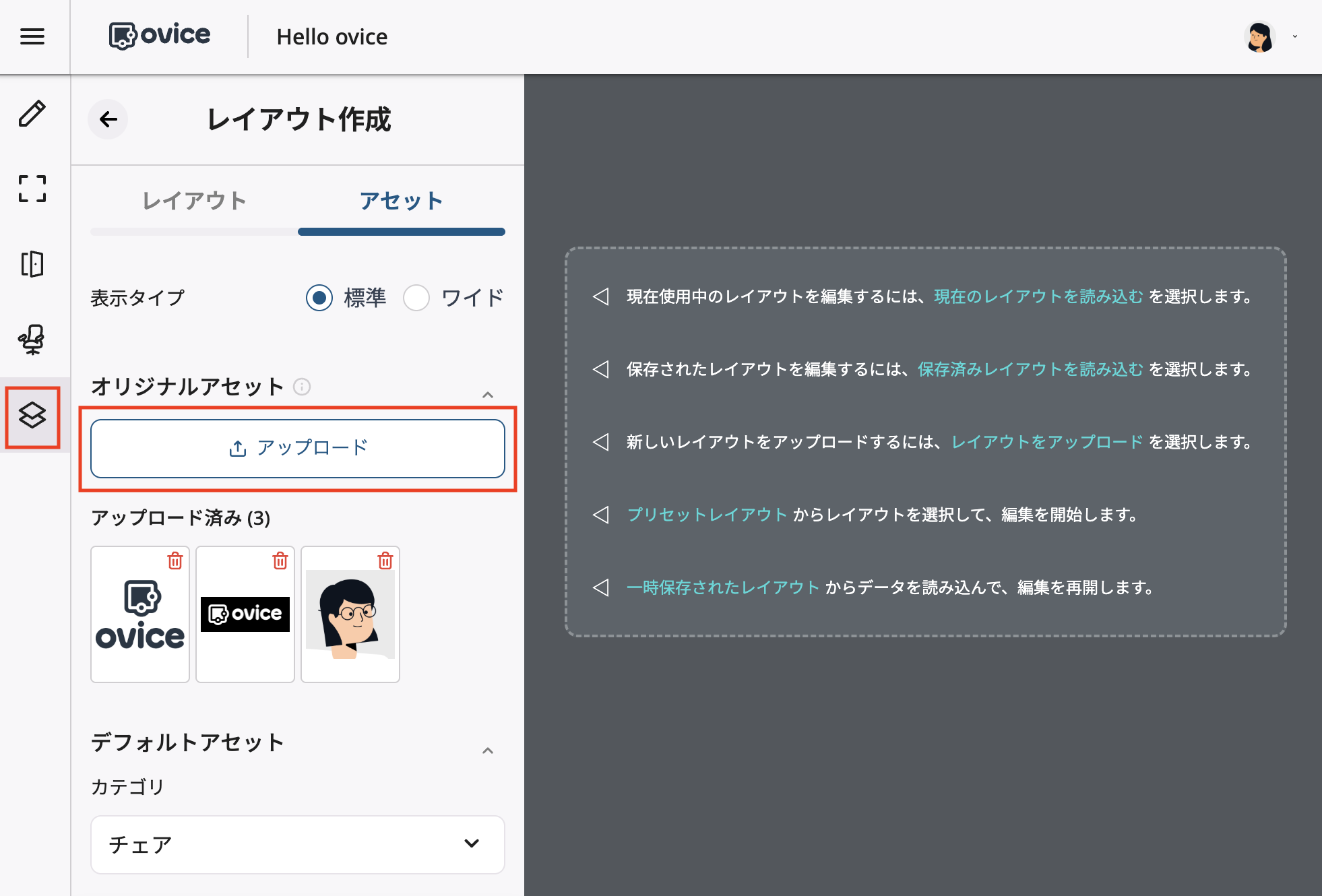This screenshot has width=1322, height=896.
Task: Click the Hello ovice space title
Action: tap(332, 37)
